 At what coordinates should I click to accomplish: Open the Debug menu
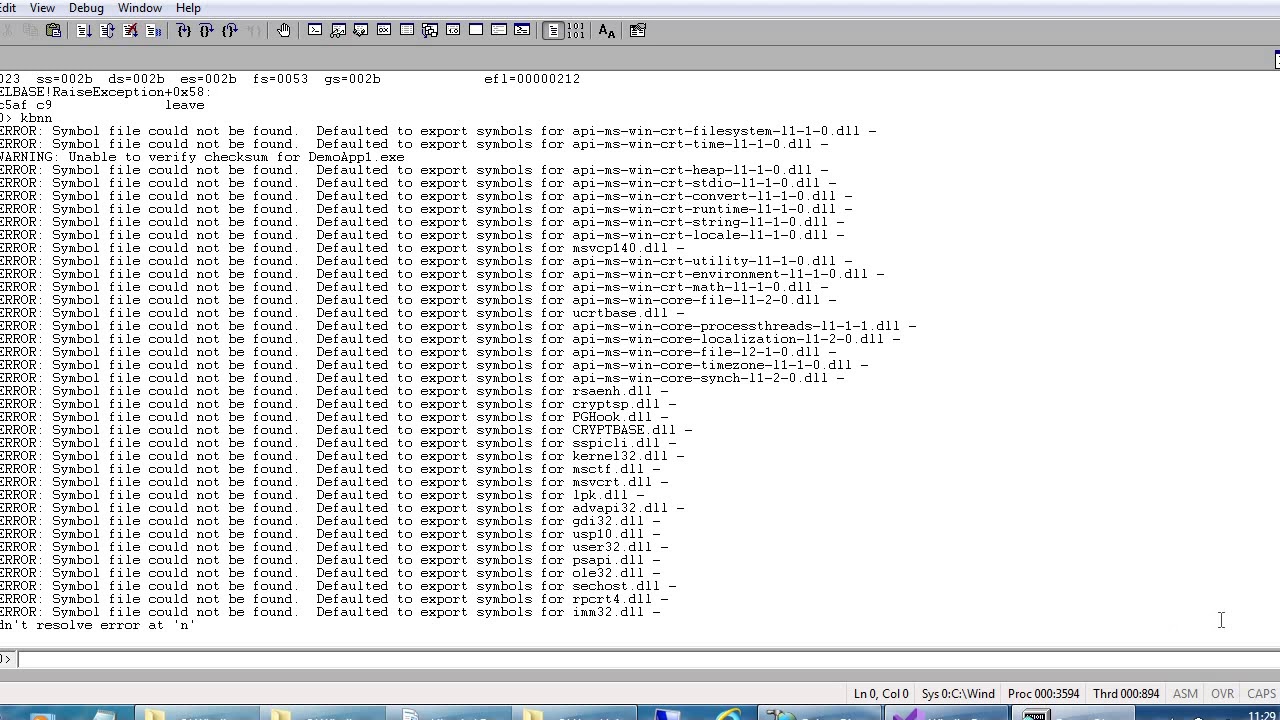(86, 8)
